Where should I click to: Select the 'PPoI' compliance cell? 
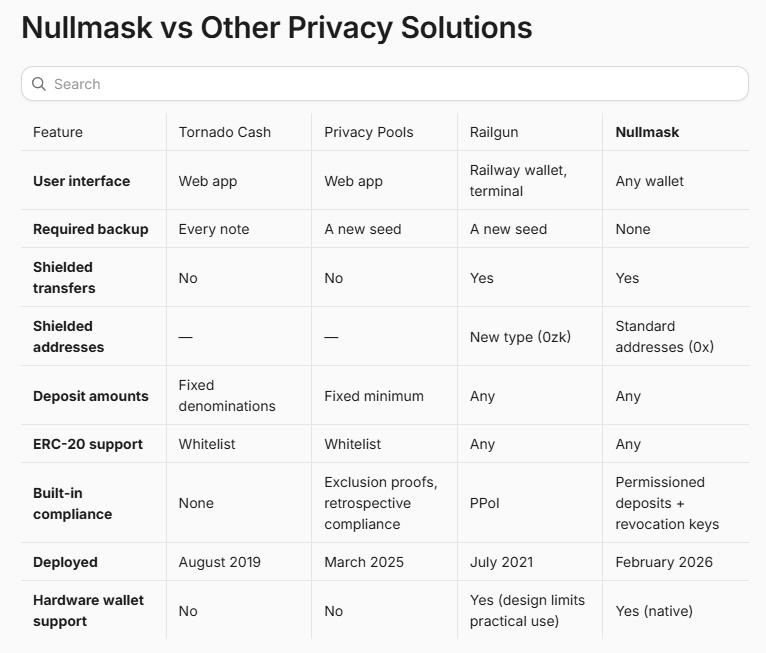pyautogui.click(x=485, y=504)
